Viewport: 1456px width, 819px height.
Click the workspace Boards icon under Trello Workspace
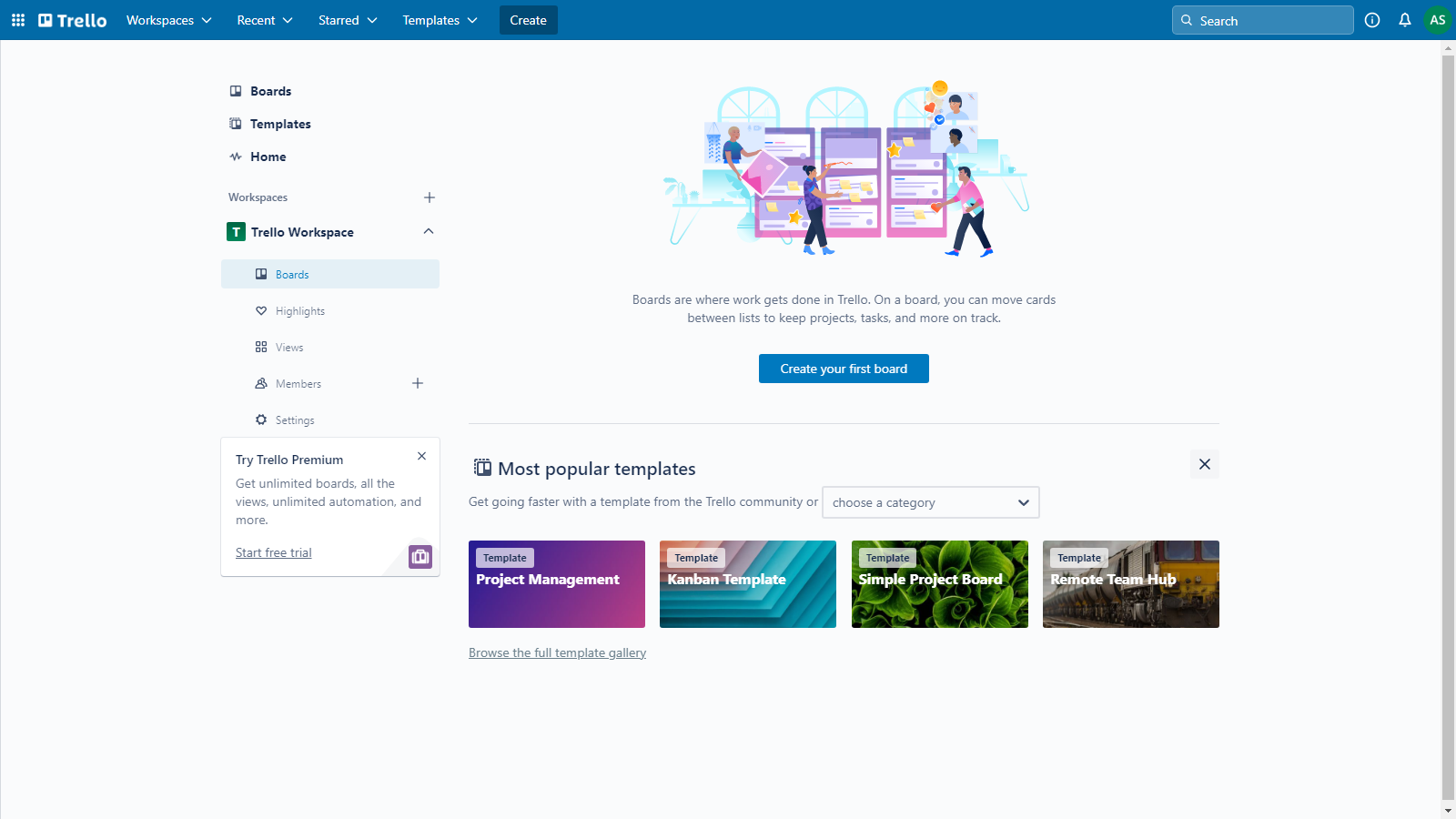click(x=261, y=275)
